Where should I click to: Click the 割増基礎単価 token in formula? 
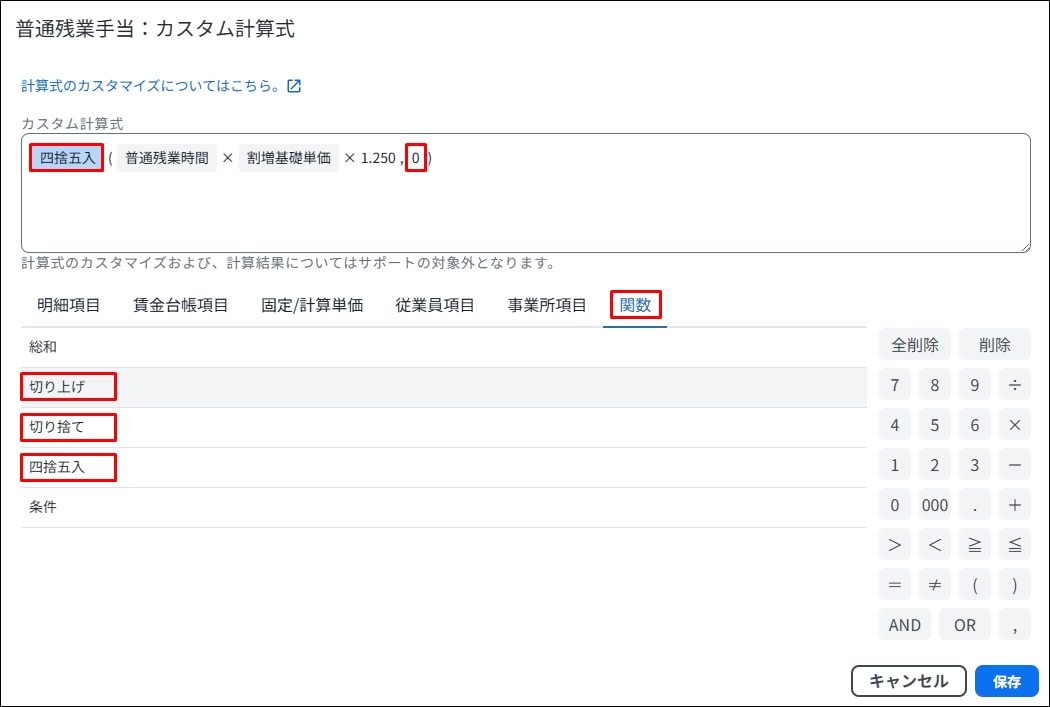[x=288, y=158]
